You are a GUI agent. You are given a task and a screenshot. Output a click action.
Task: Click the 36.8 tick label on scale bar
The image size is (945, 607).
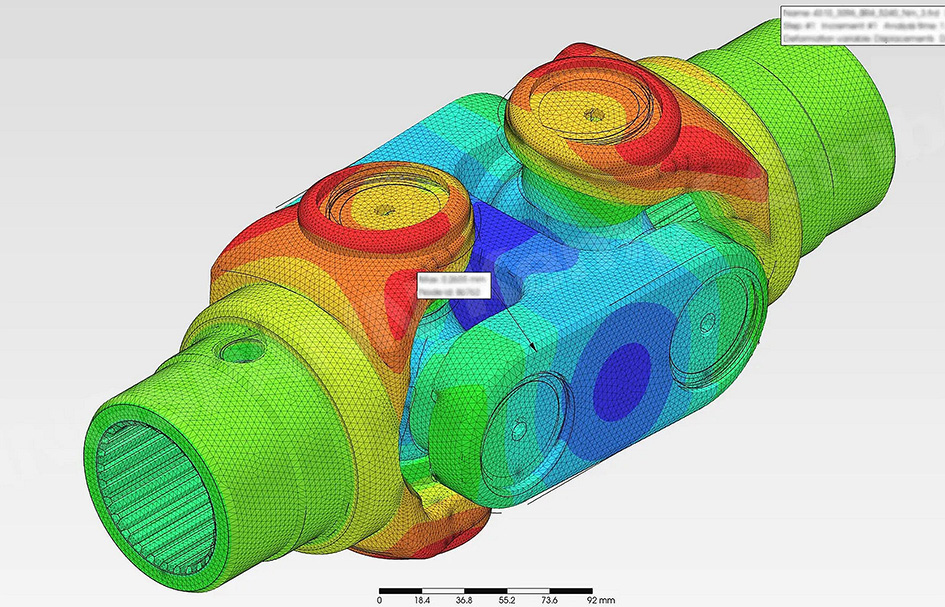click(x=464, y=600)
